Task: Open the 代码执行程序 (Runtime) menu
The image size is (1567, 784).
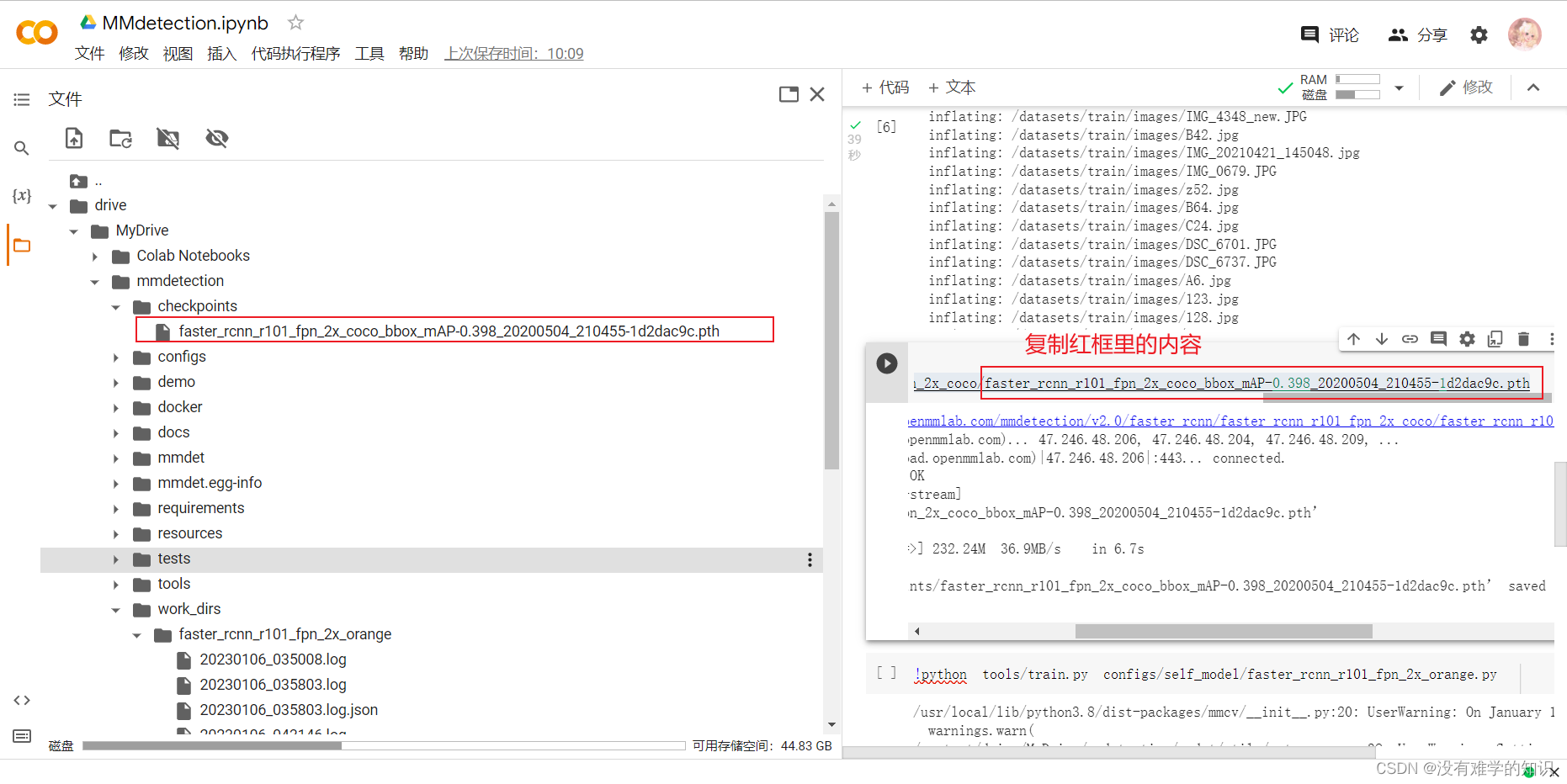Action: pos(295,54)
